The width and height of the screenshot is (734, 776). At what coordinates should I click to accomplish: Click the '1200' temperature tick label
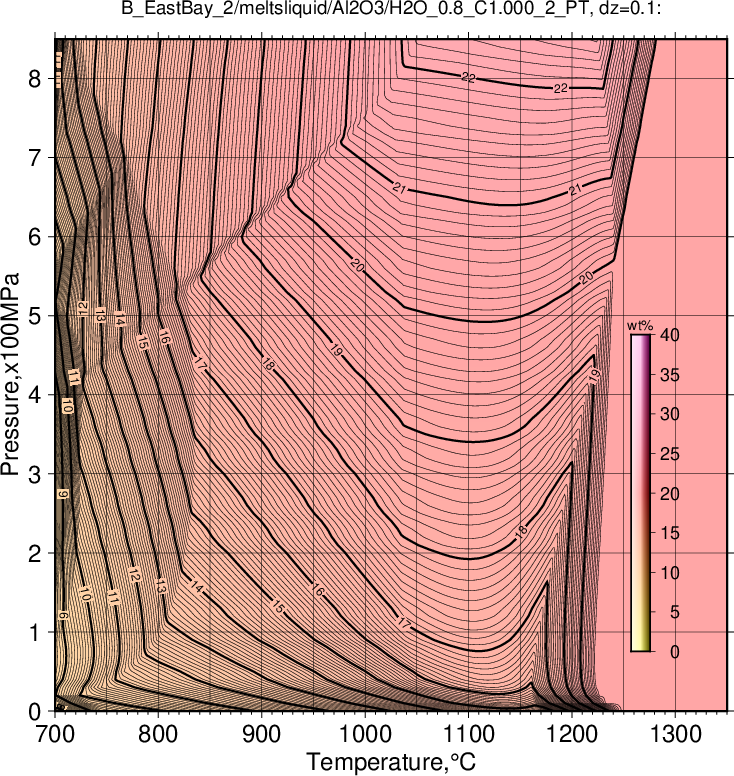click(x=572, y=734)
